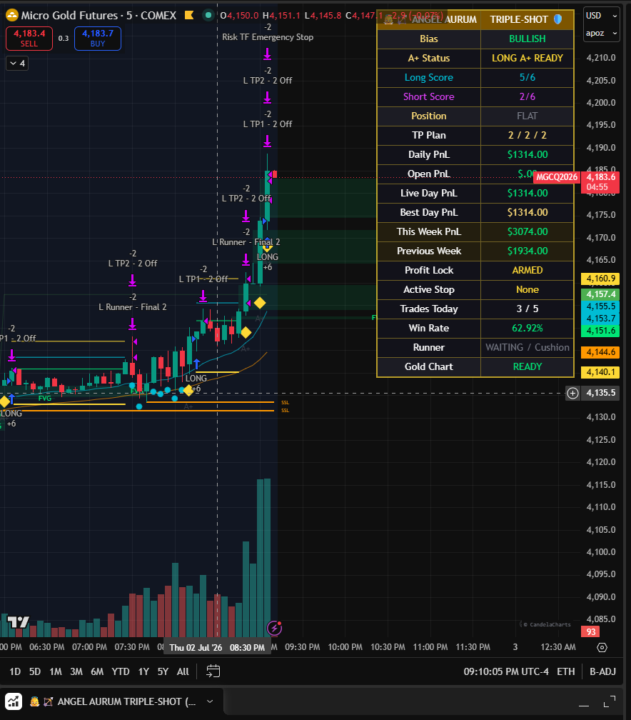Click the 4,183.7 BUY button
Screen dimensions: 631x720
click(x=97, y=38)
